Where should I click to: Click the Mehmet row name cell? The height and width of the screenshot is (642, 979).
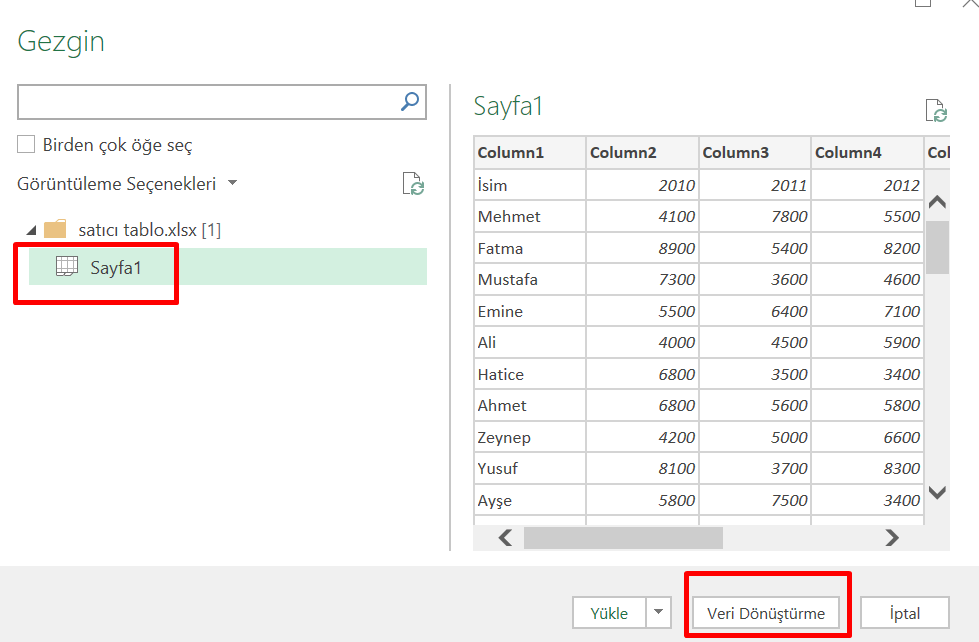(x=530, y=216)
